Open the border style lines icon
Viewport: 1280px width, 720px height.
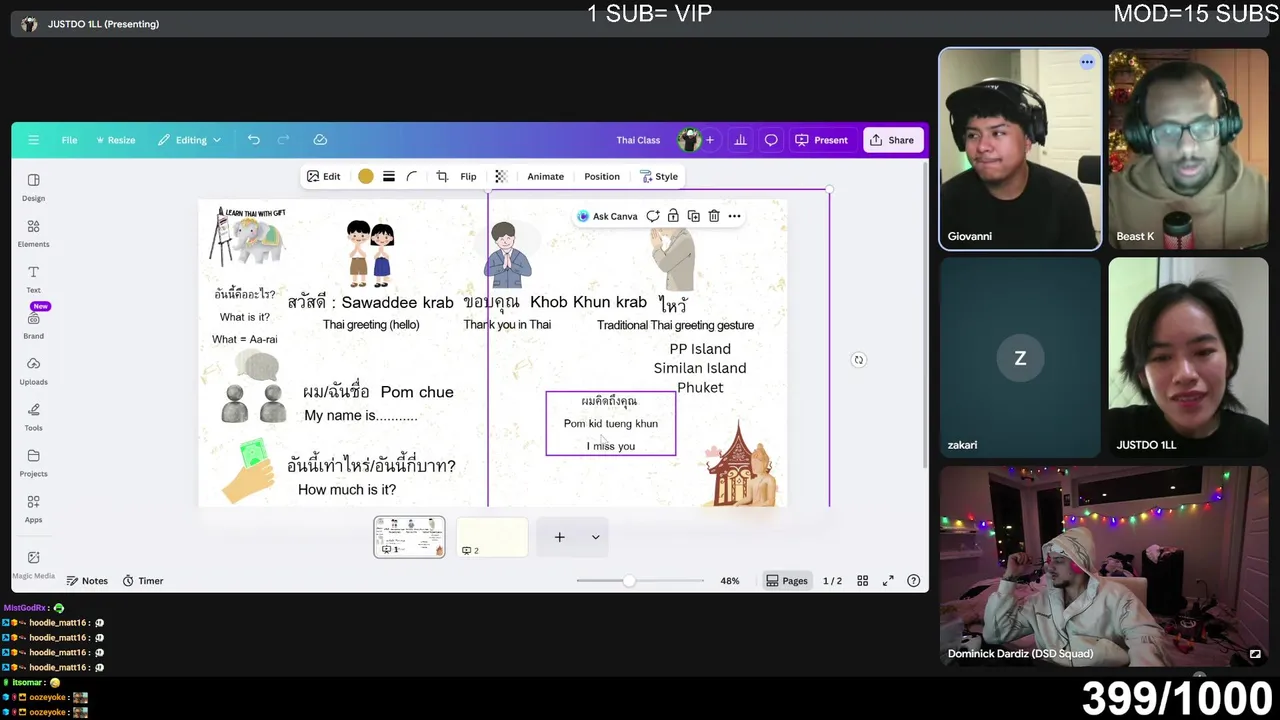(x=389, y=176)
